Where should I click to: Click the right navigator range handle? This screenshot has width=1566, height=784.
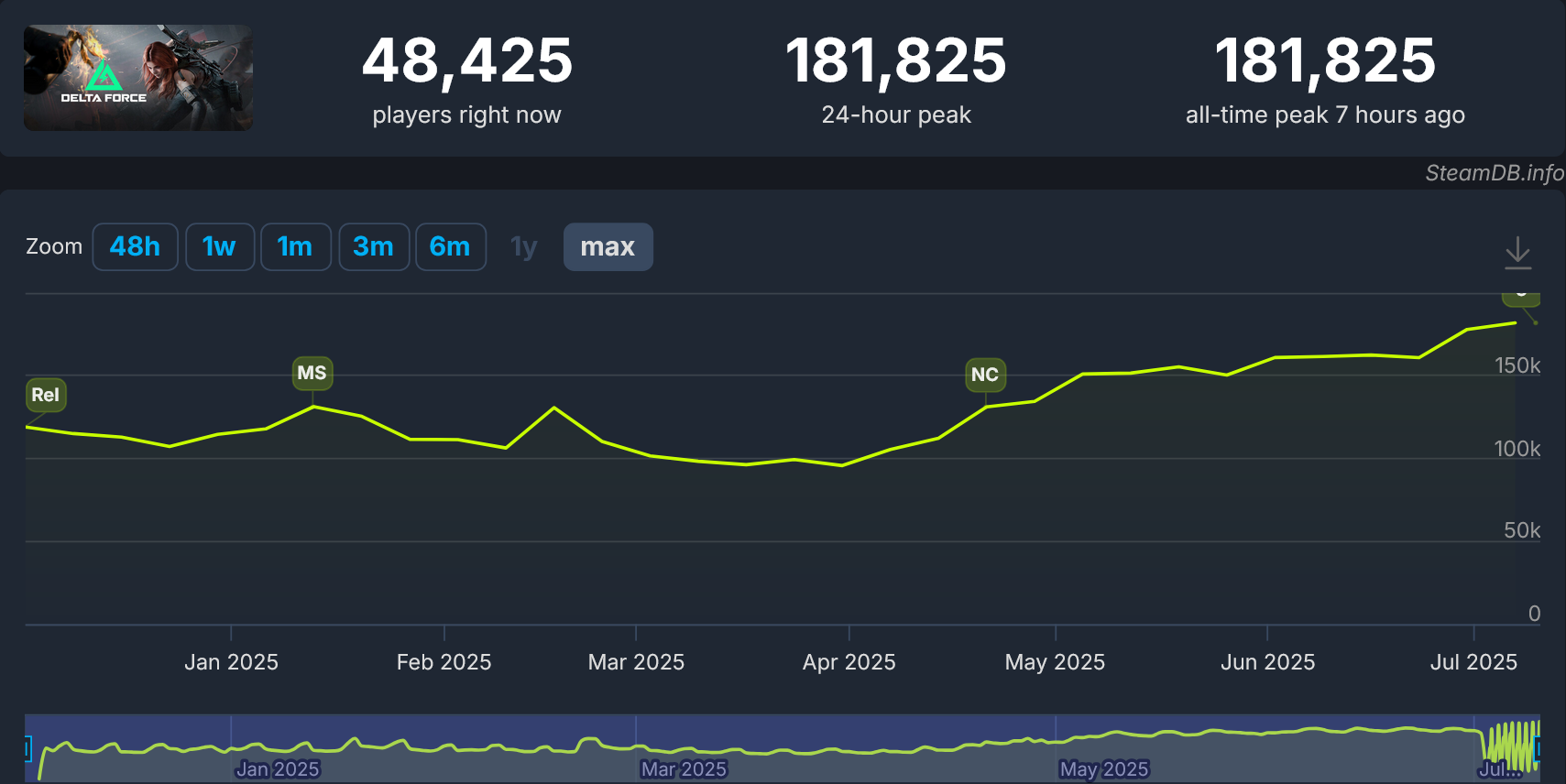pyautogui.click(x=1538, y=748)
